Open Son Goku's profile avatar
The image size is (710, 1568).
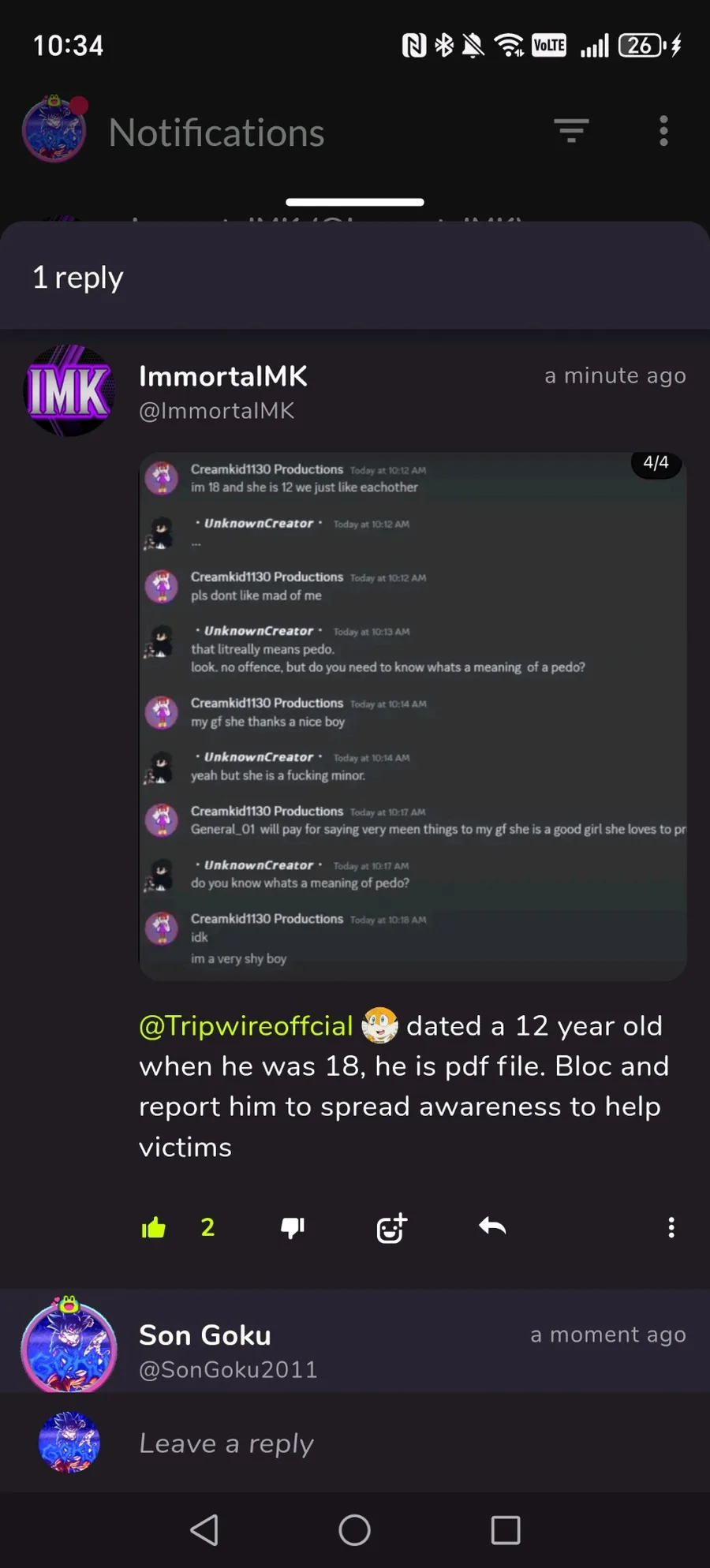[69, 1344]
